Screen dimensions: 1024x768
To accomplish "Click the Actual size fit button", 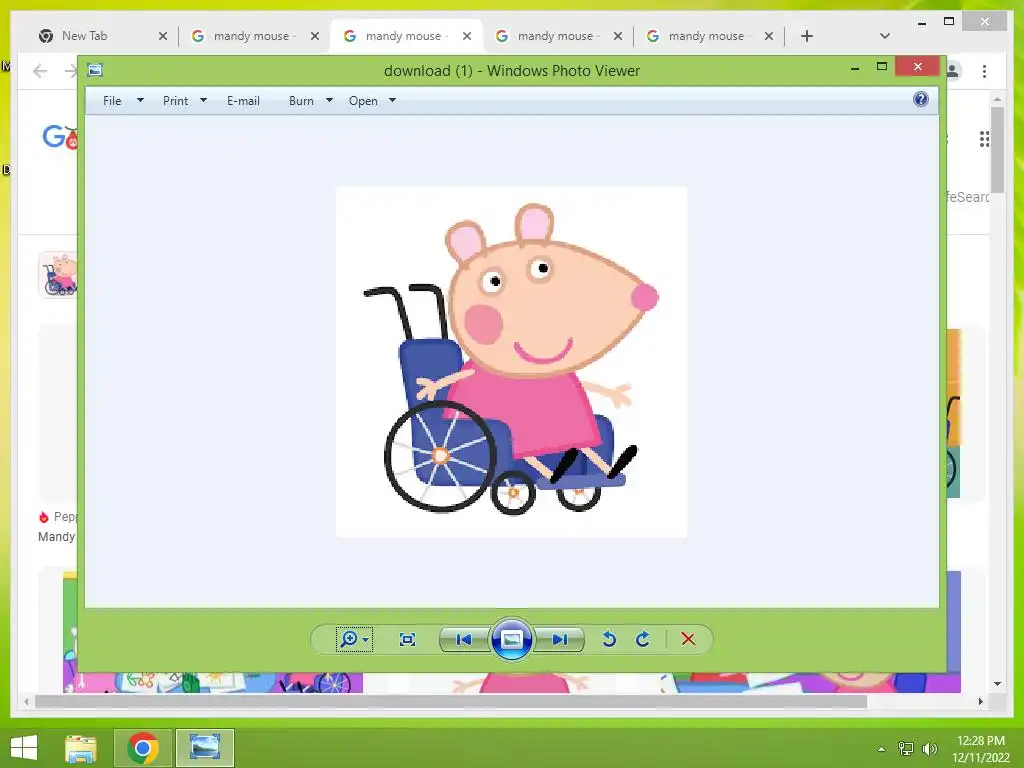I will [x=407, y=639].
